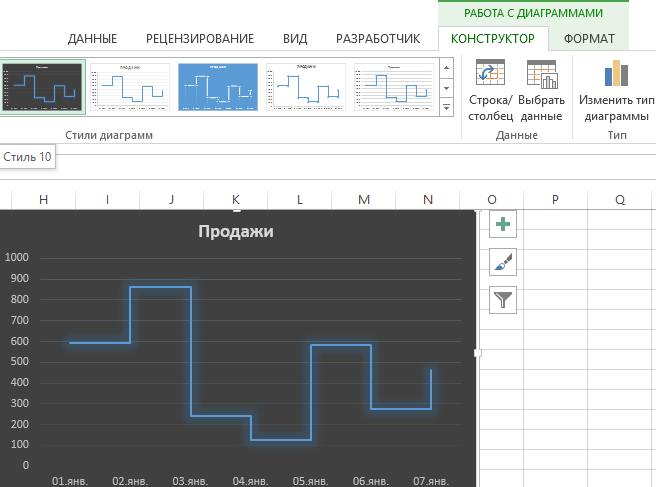Choose the second white chart style
The image size is (656, 487).
coord(306,87)
